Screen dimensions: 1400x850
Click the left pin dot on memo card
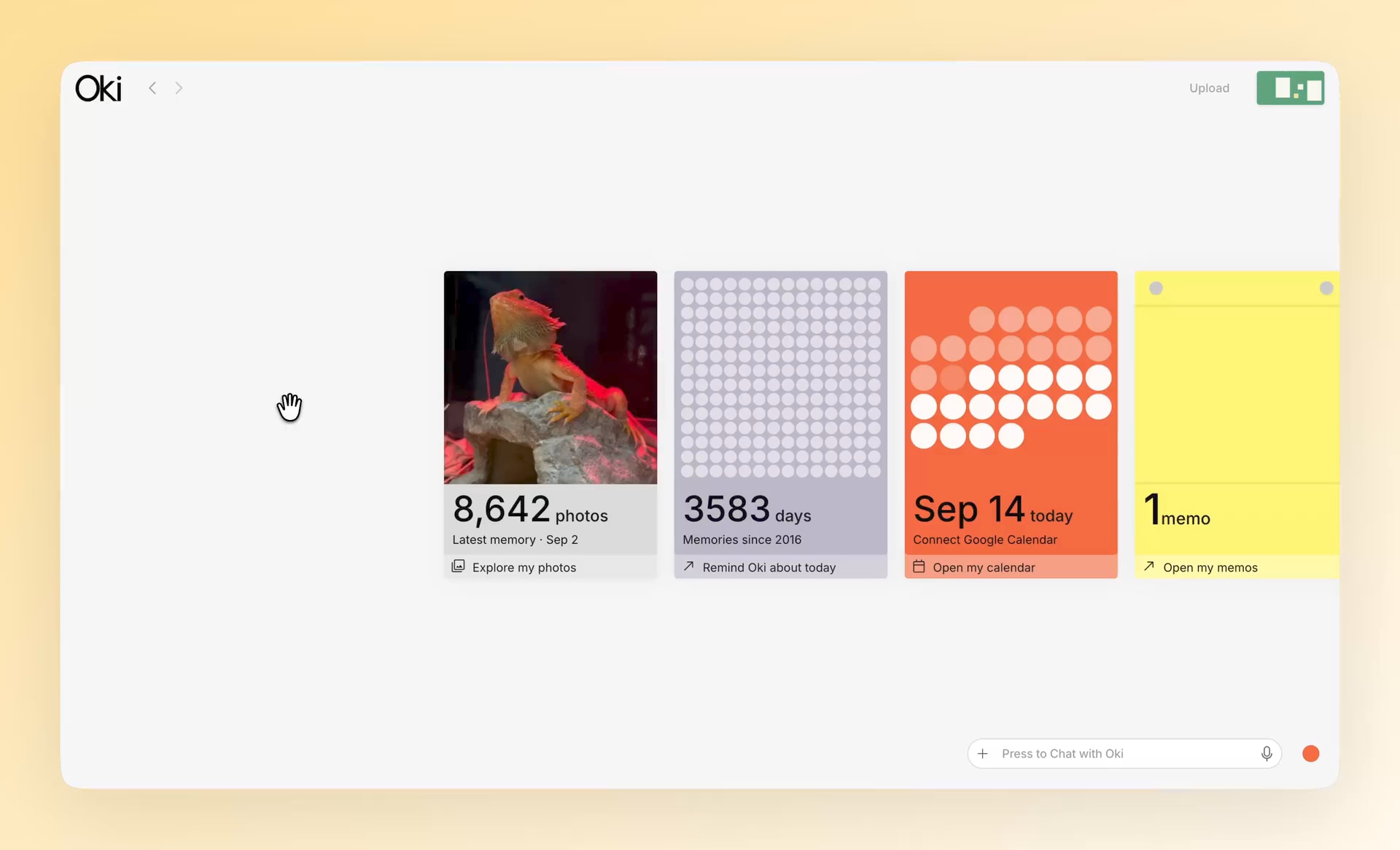coord(1156,288)
